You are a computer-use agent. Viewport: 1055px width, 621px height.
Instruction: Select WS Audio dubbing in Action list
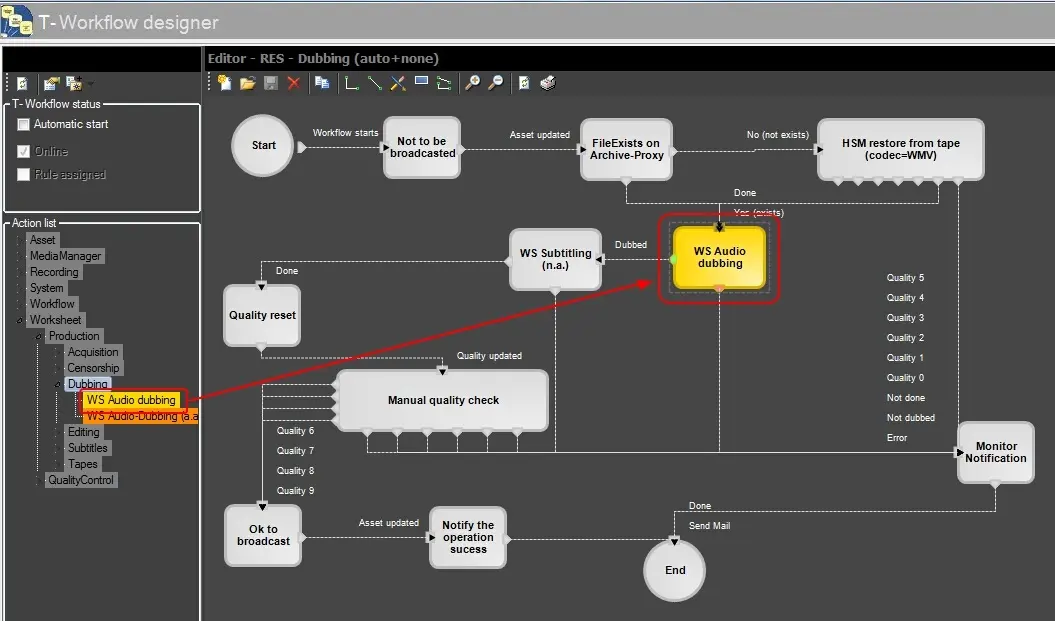pyautogui.click(x=131, y=400)
